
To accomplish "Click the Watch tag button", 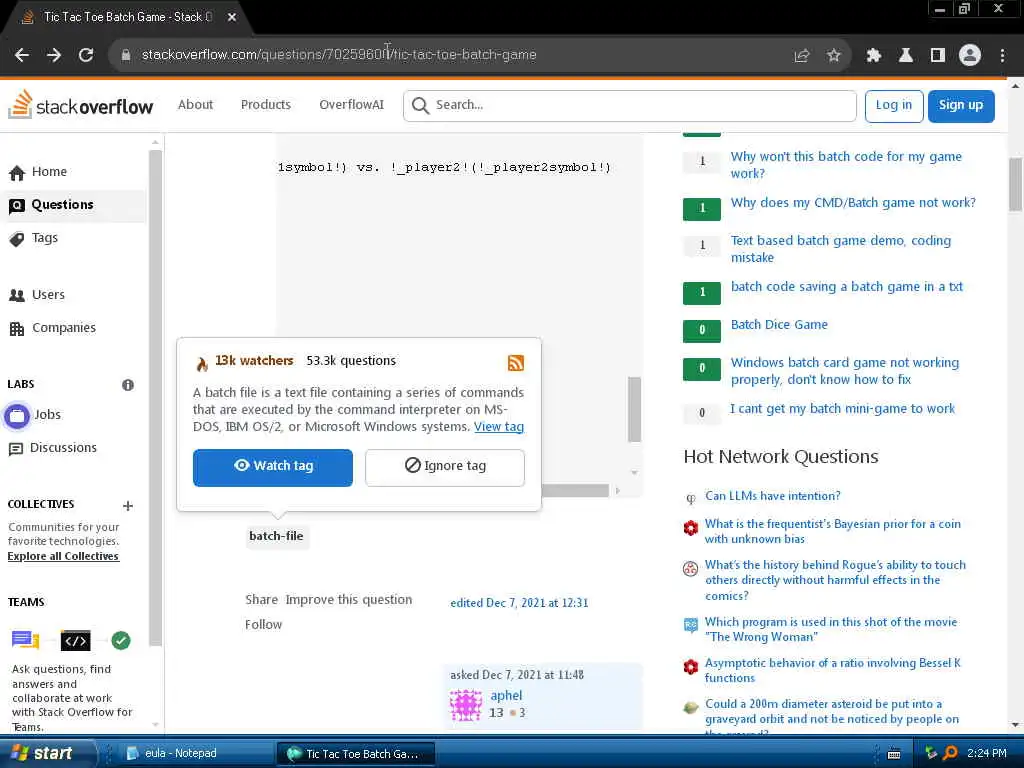I will (273, 468).
